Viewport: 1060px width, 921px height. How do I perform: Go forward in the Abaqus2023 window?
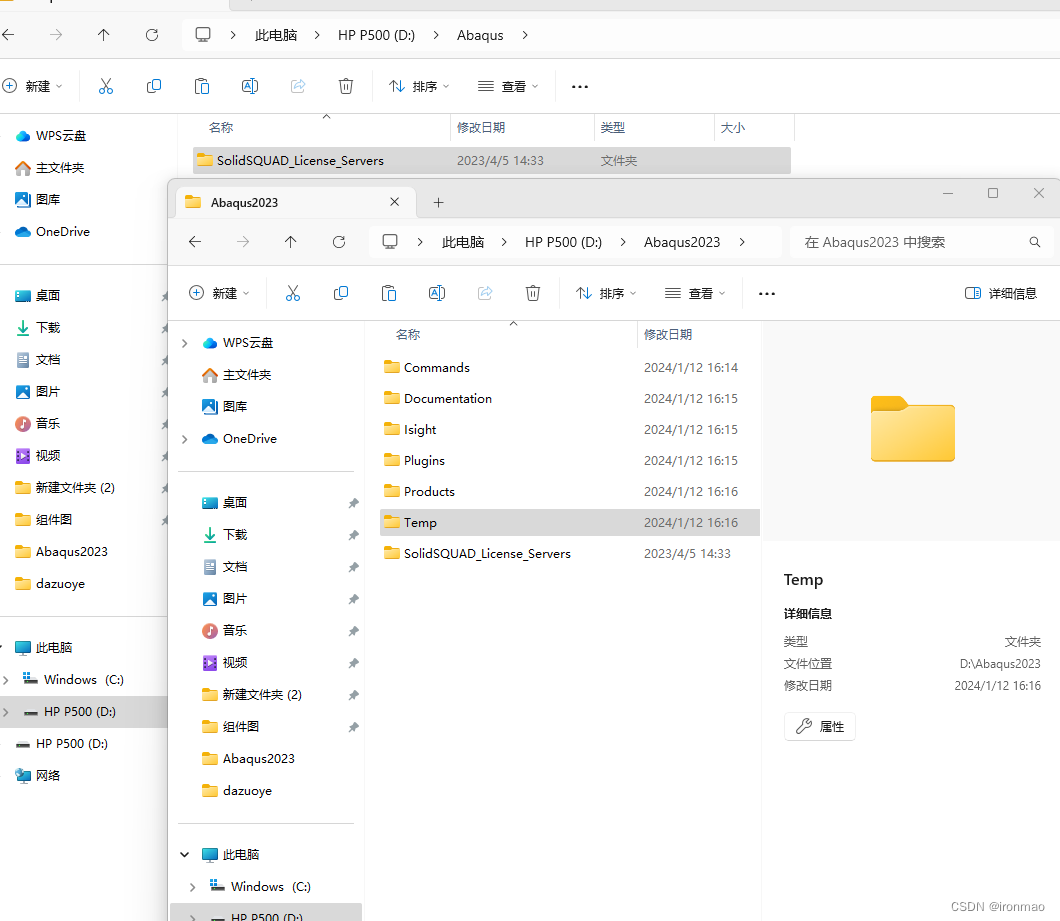pyautogui.click(x=243, y=242)
